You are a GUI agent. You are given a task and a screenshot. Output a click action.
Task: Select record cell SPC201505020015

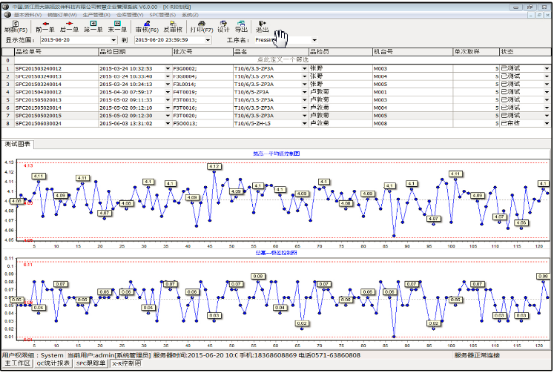[x=56, y=116]
